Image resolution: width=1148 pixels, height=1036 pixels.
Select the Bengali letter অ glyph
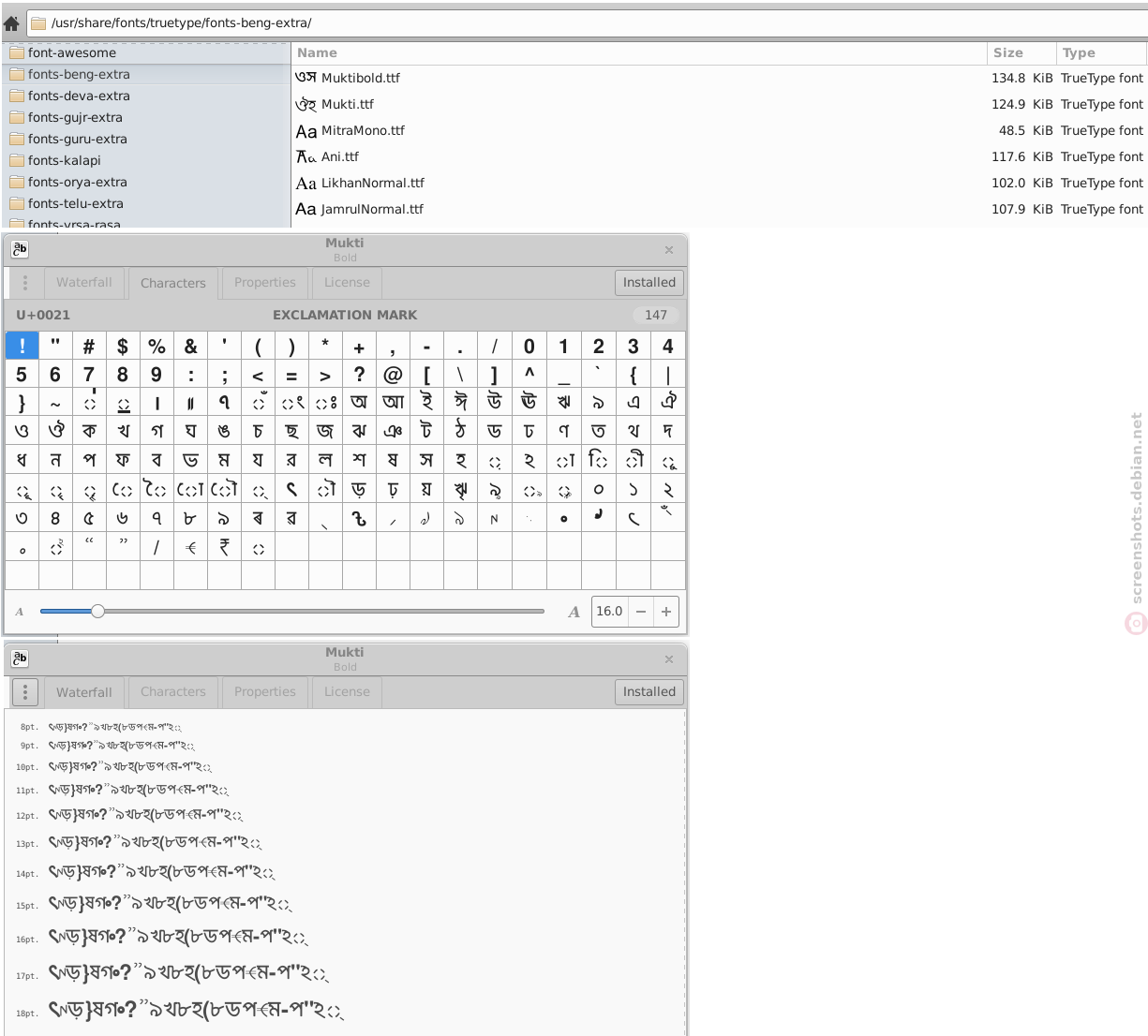click(359, 403)
